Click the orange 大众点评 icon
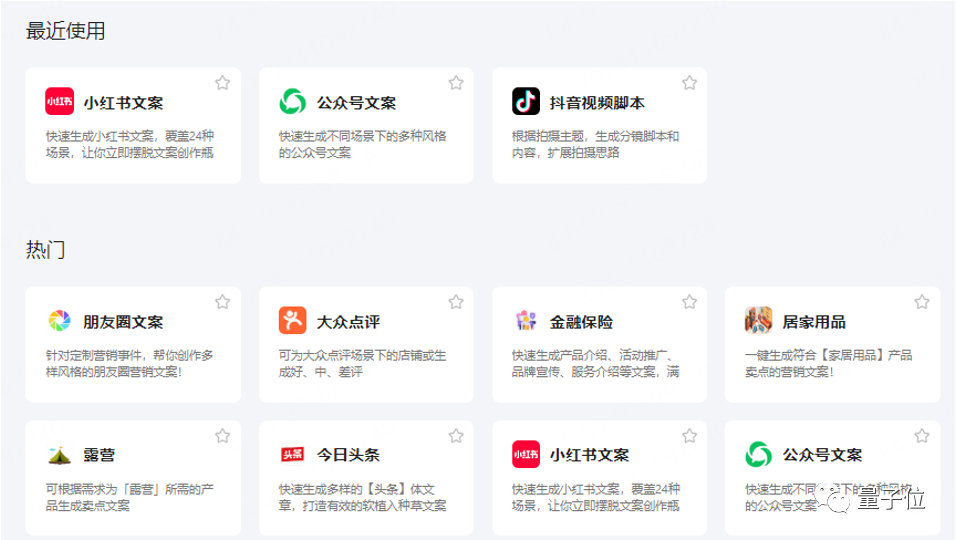The image size is (956, 540). tap(292, 321)
